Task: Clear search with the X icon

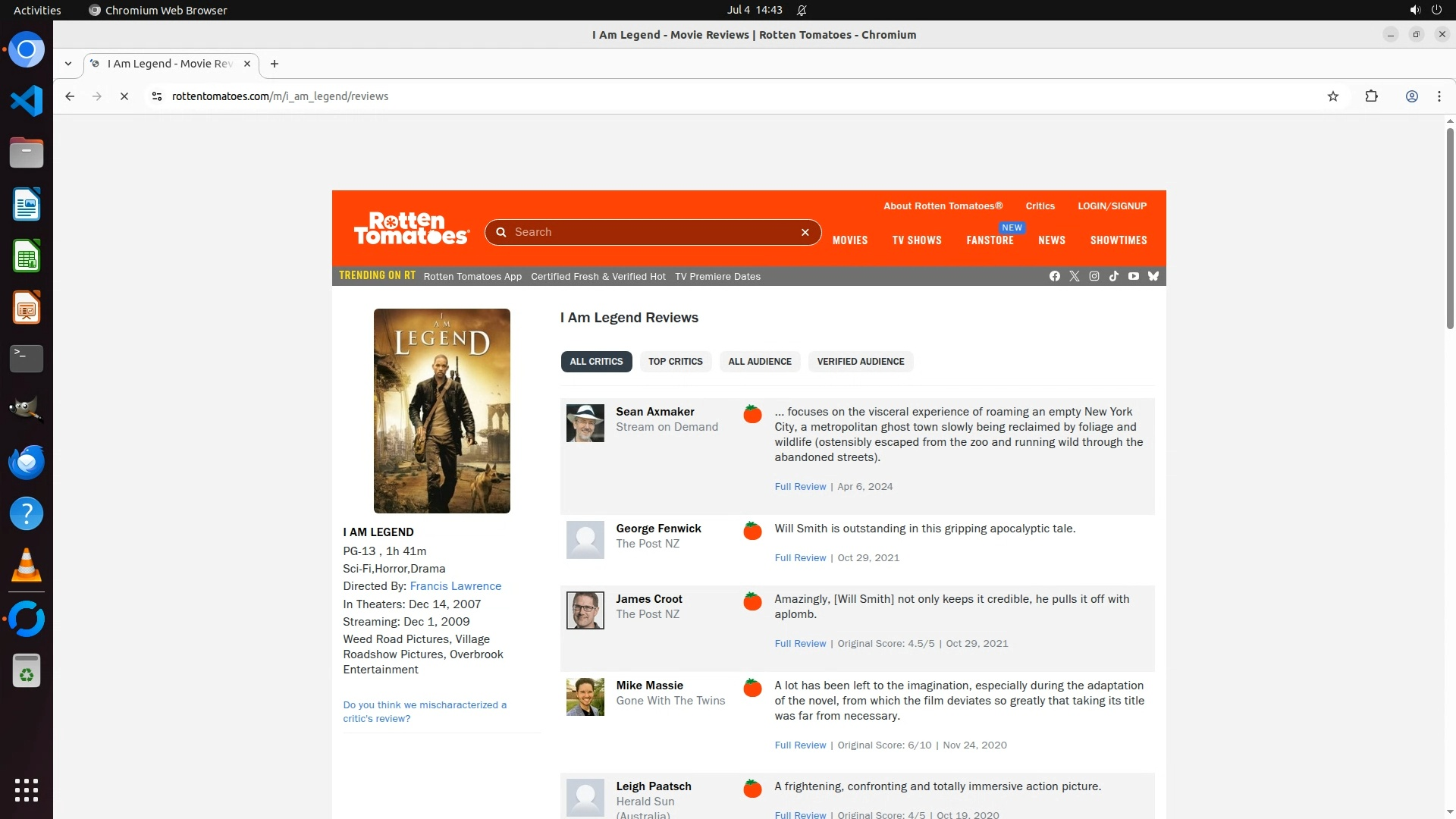Action: (805, 232)
